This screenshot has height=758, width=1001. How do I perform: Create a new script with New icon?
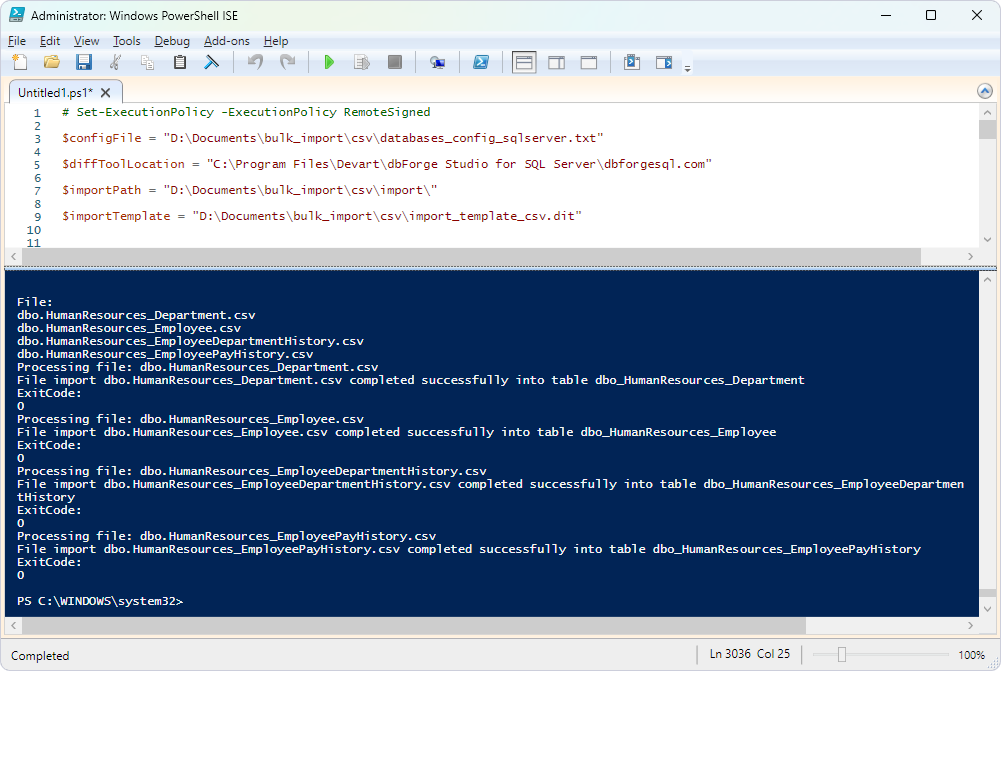[x=20, y=63]
